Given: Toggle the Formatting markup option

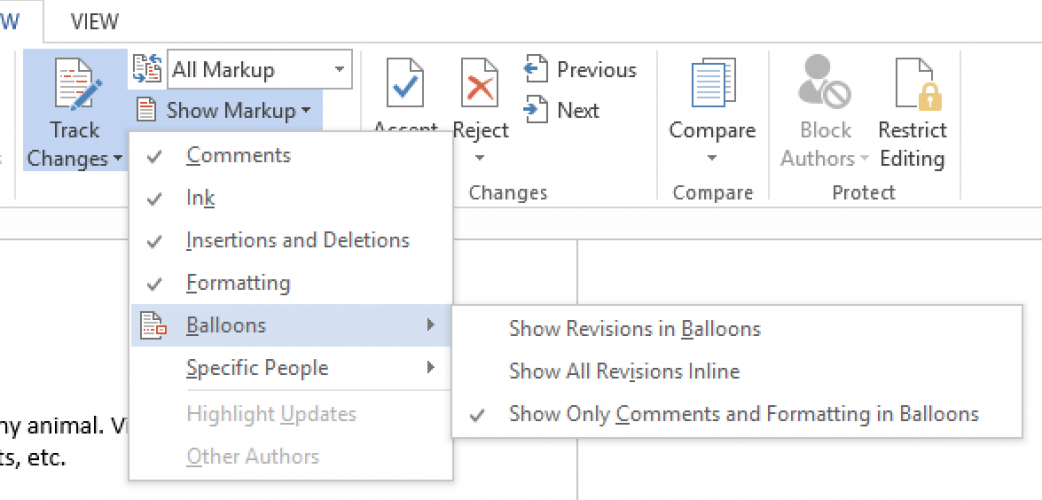Looking at the screenshot, I should pyautogui.click(x=238, y=283).
